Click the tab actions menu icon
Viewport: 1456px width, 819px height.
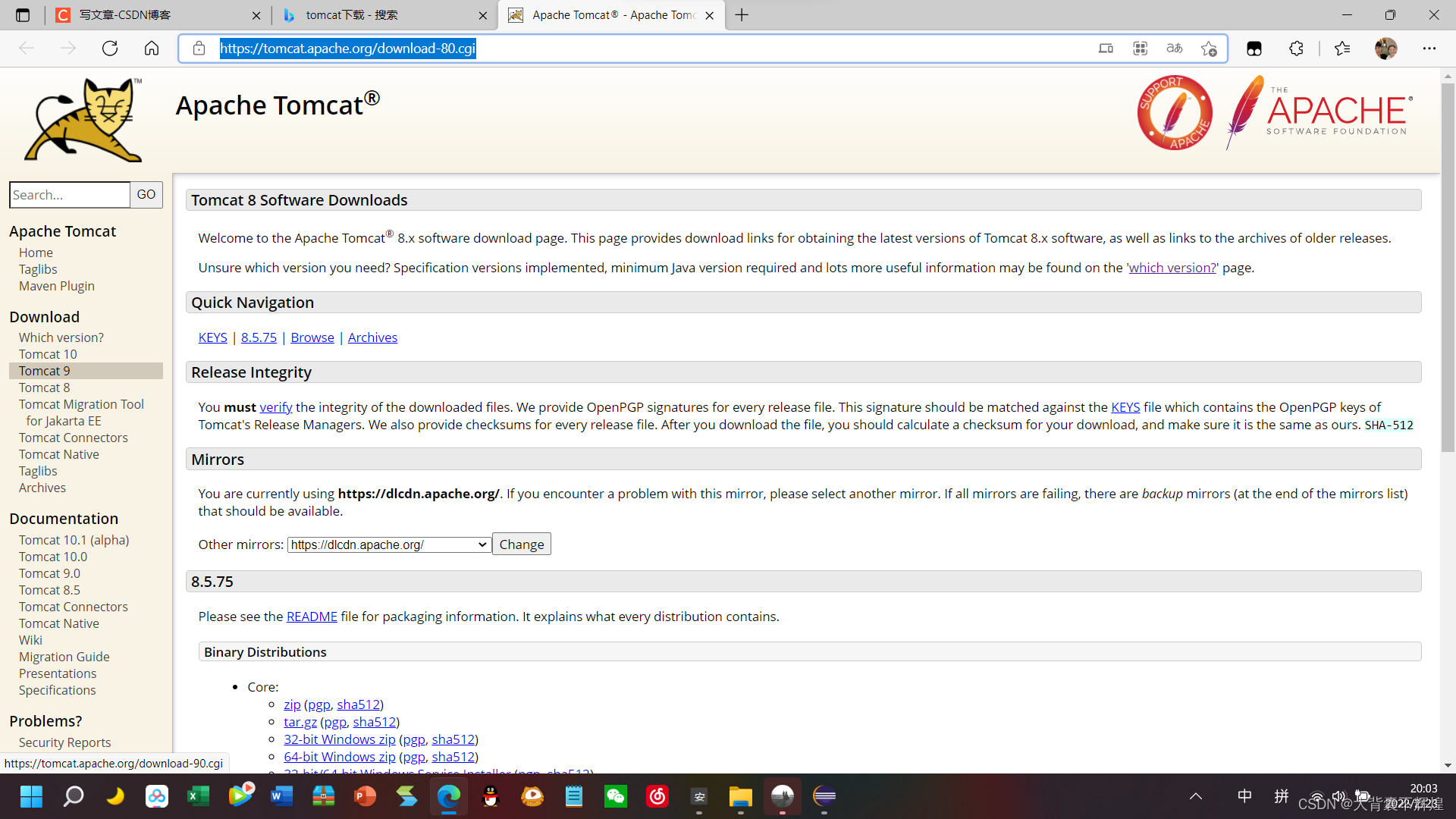pos(23,15)
